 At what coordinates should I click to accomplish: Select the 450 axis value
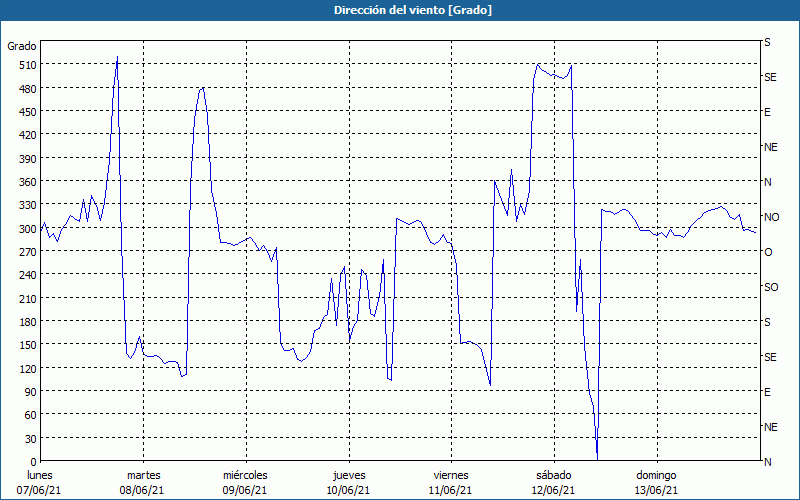[x=28, y=112]
